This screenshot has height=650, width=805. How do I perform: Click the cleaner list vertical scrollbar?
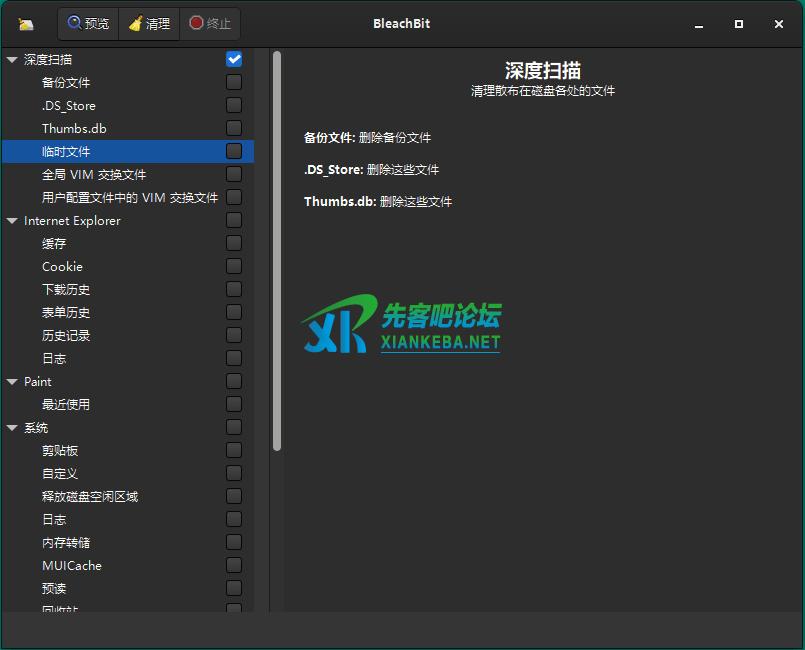tap(277, 250)
